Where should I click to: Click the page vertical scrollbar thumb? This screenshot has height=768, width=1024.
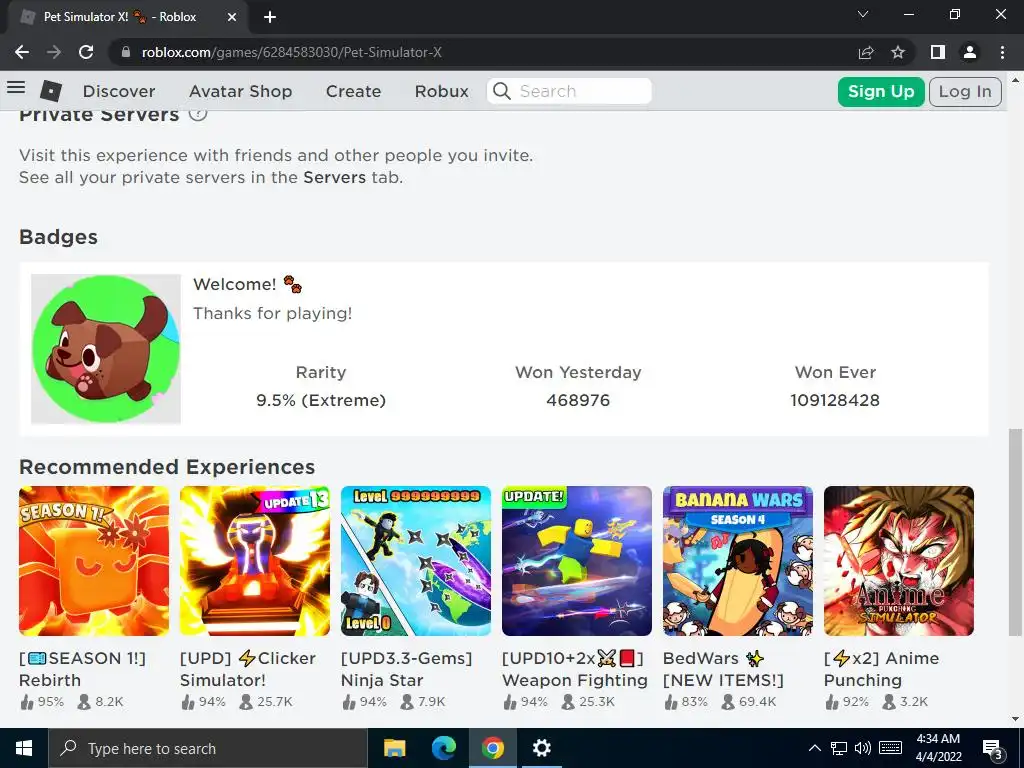point(1014,532)
